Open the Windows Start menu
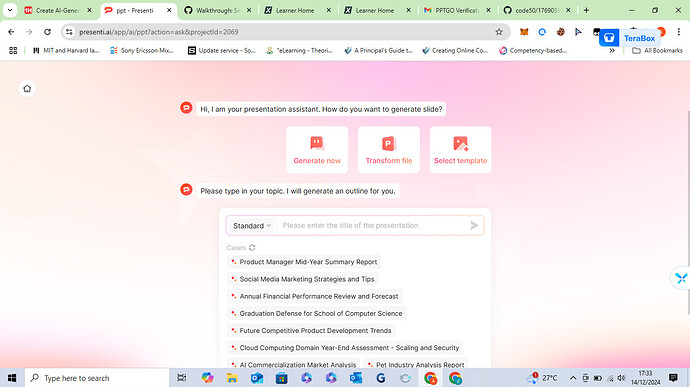The height and width of the screenshot is (387, 690). point(12,378)
